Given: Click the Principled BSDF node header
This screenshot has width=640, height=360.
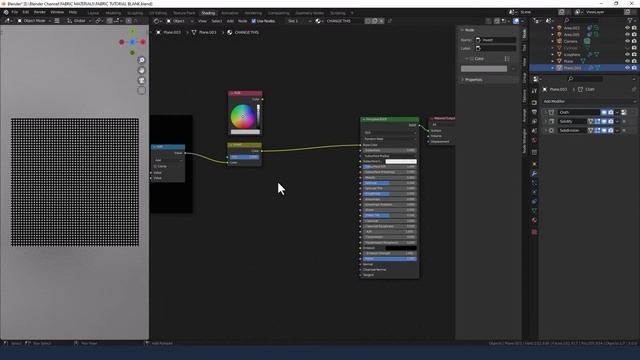Looking at the screenshot, I should (389, 119).
